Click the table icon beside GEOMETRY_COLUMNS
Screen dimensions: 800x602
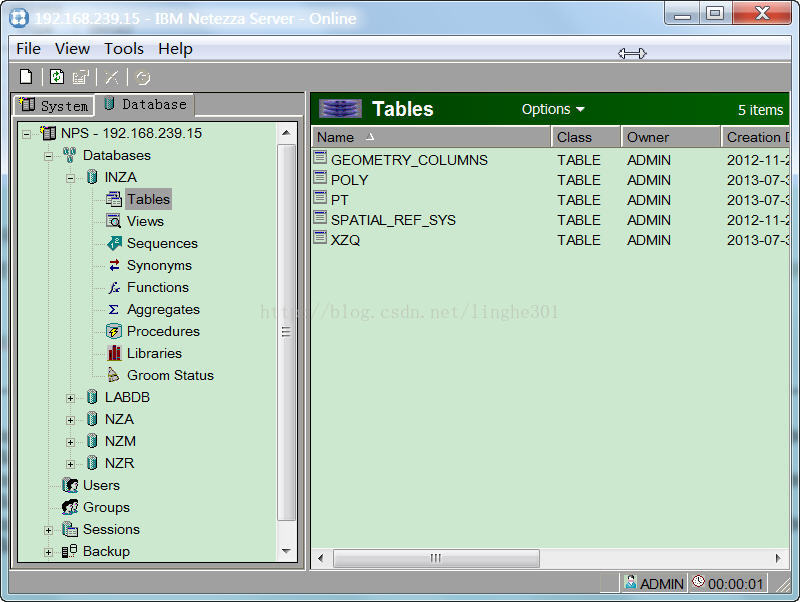pyautogui.click(x=320, y=157)
